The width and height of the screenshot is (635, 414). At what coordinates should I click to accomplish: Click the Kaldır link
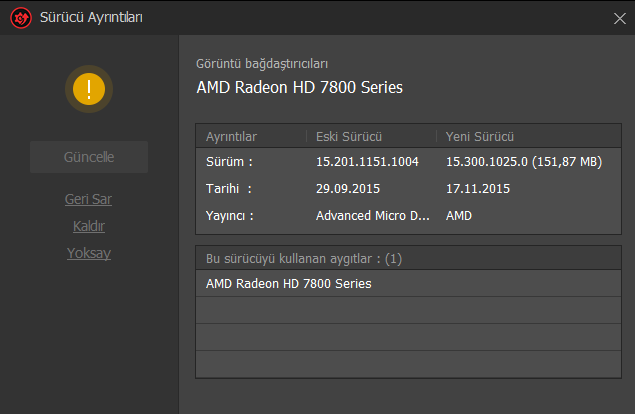click(89, 226)
